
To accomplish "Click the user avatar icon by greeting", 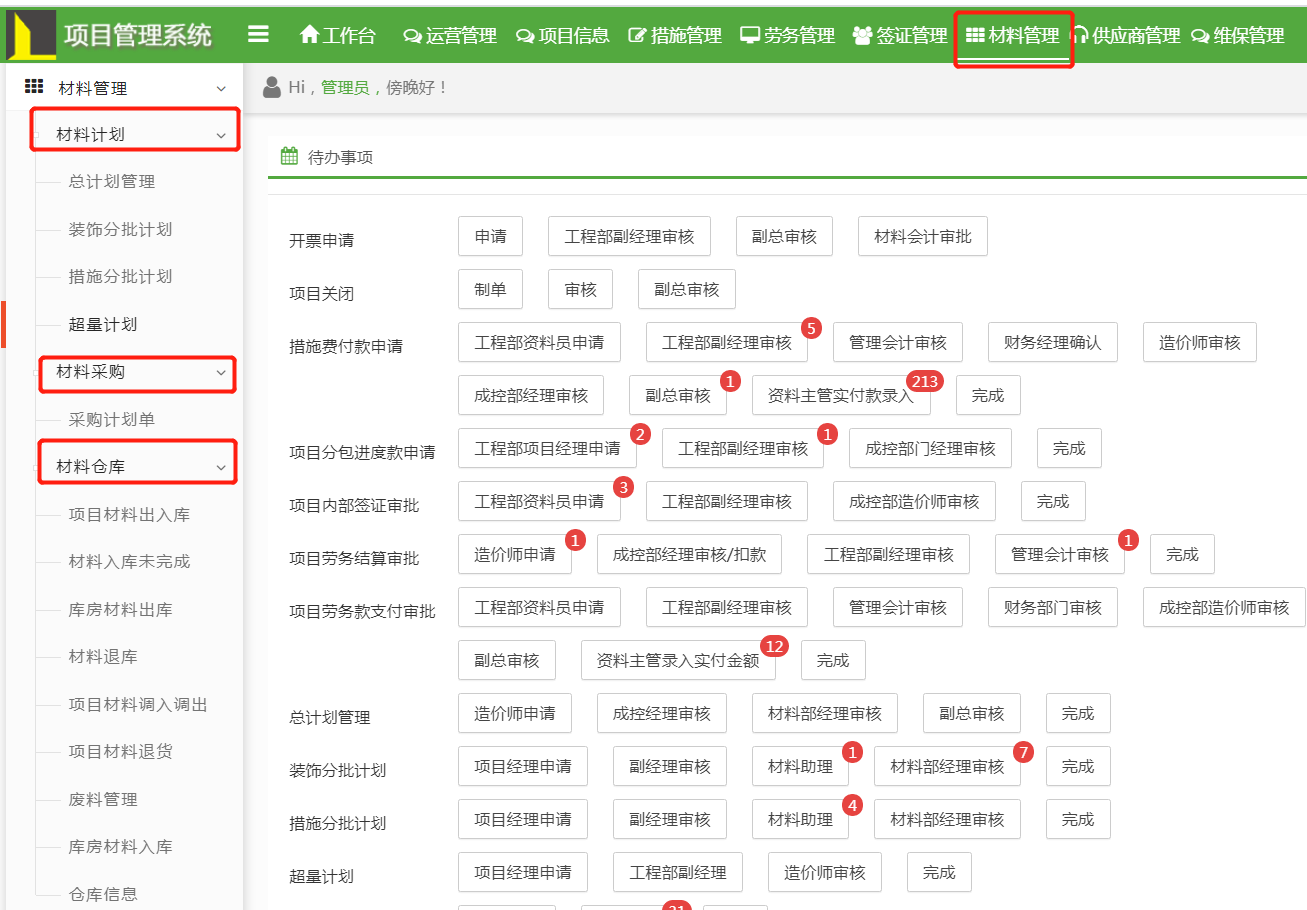I will pos(271,87).
